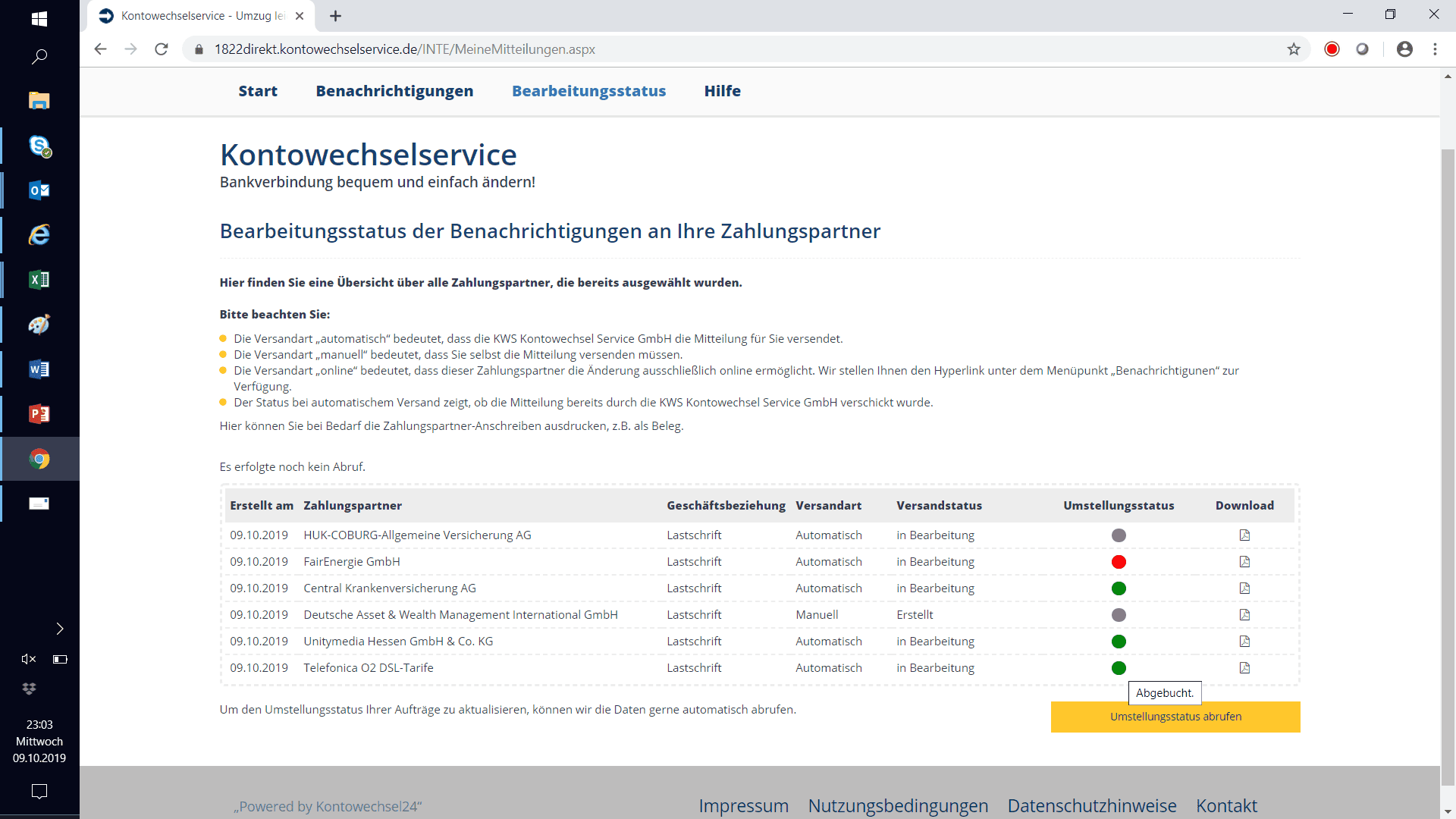Open the mail envelope taskbar app
This screenshot has height=819, width=1456.
[x=39, y=504]
